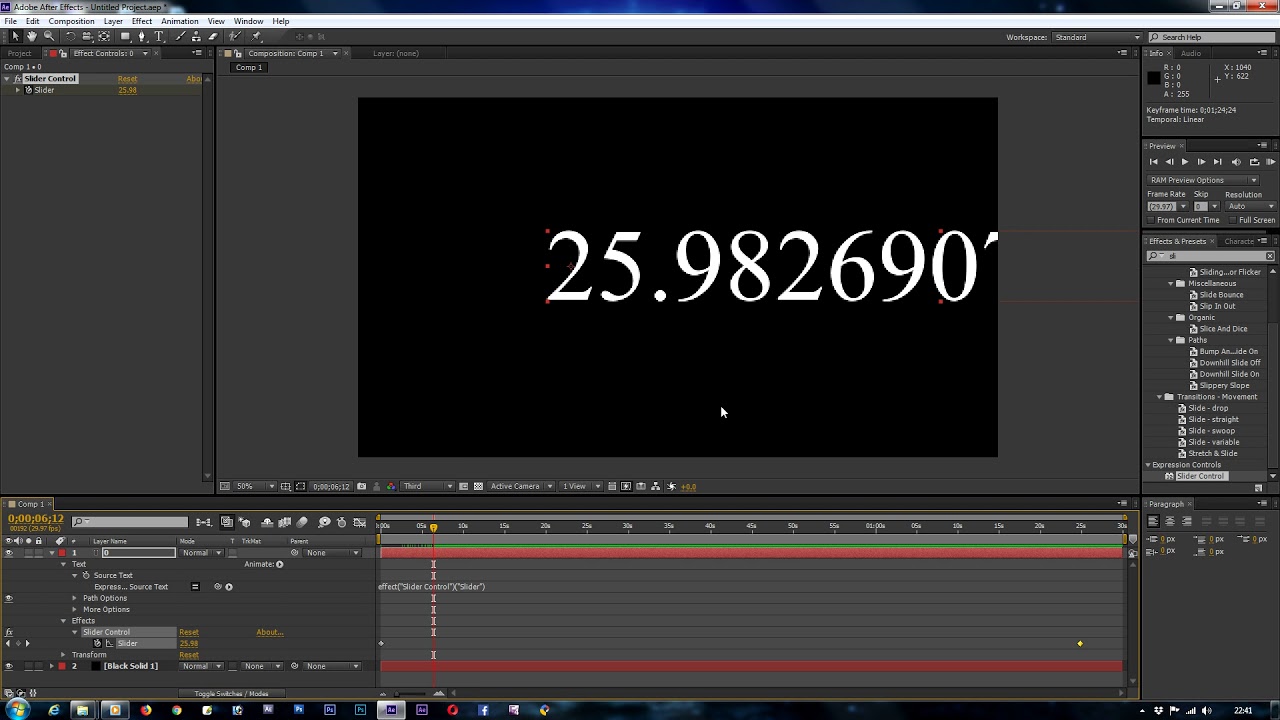Select the Pen tool
The width and height of the screenshot is (1280, 720).
[x=142, y=36]
